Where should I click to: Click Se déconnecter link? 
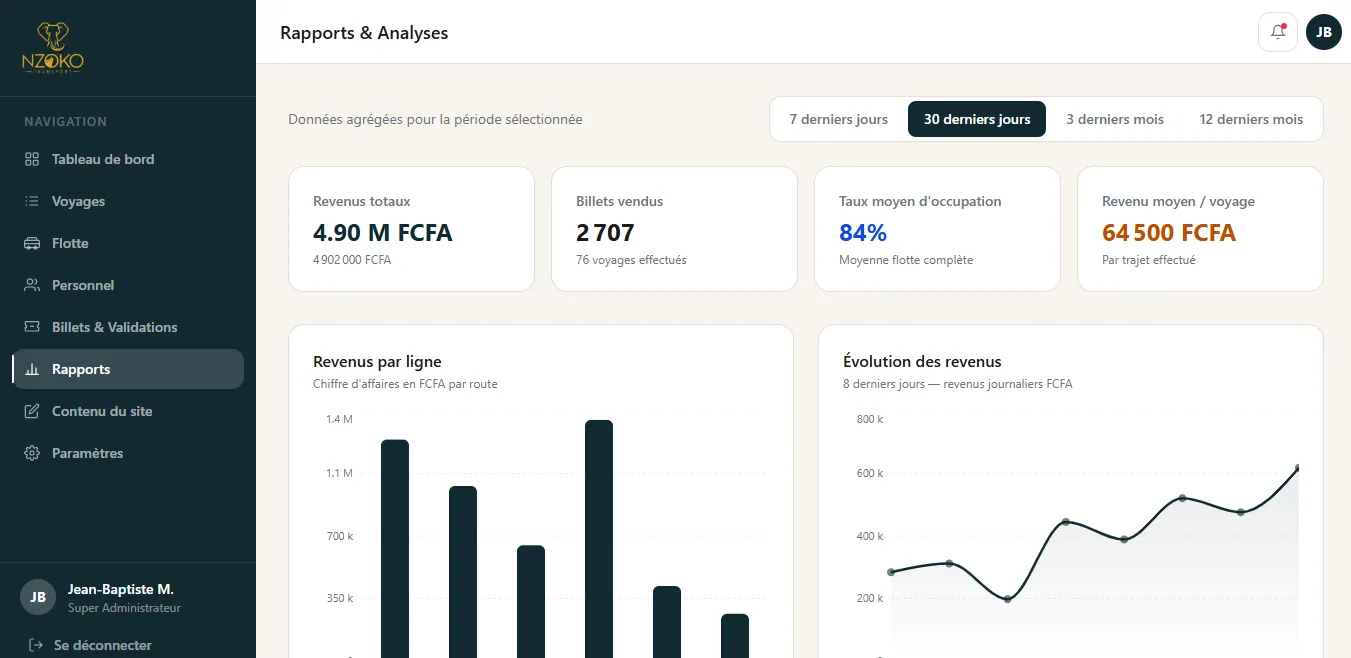102,645
